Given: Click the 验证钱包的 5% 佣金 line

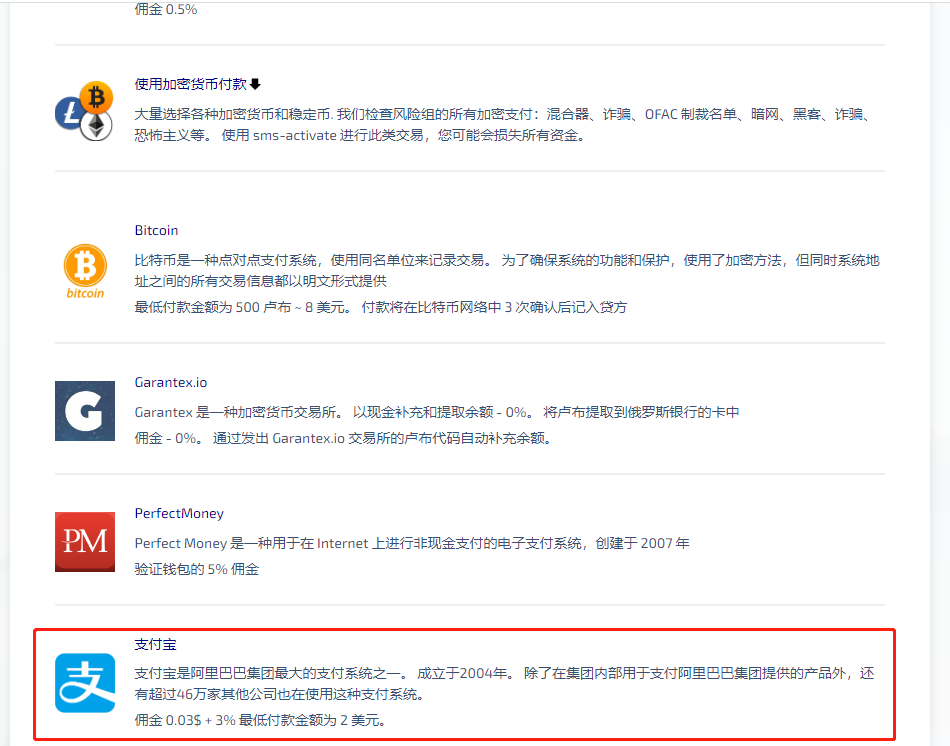Looking at the screenshot, I should click(x=196, y=569).
